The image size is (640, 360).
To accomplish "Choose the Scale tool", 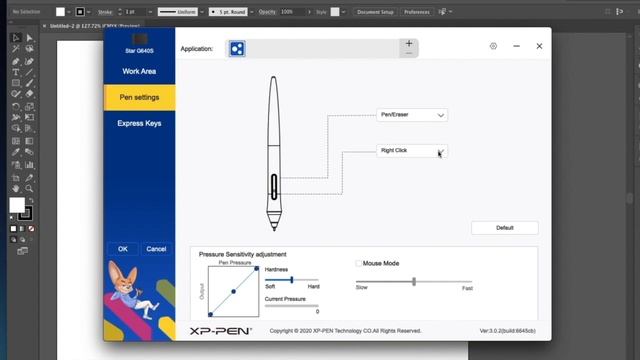I will (29, 107).
